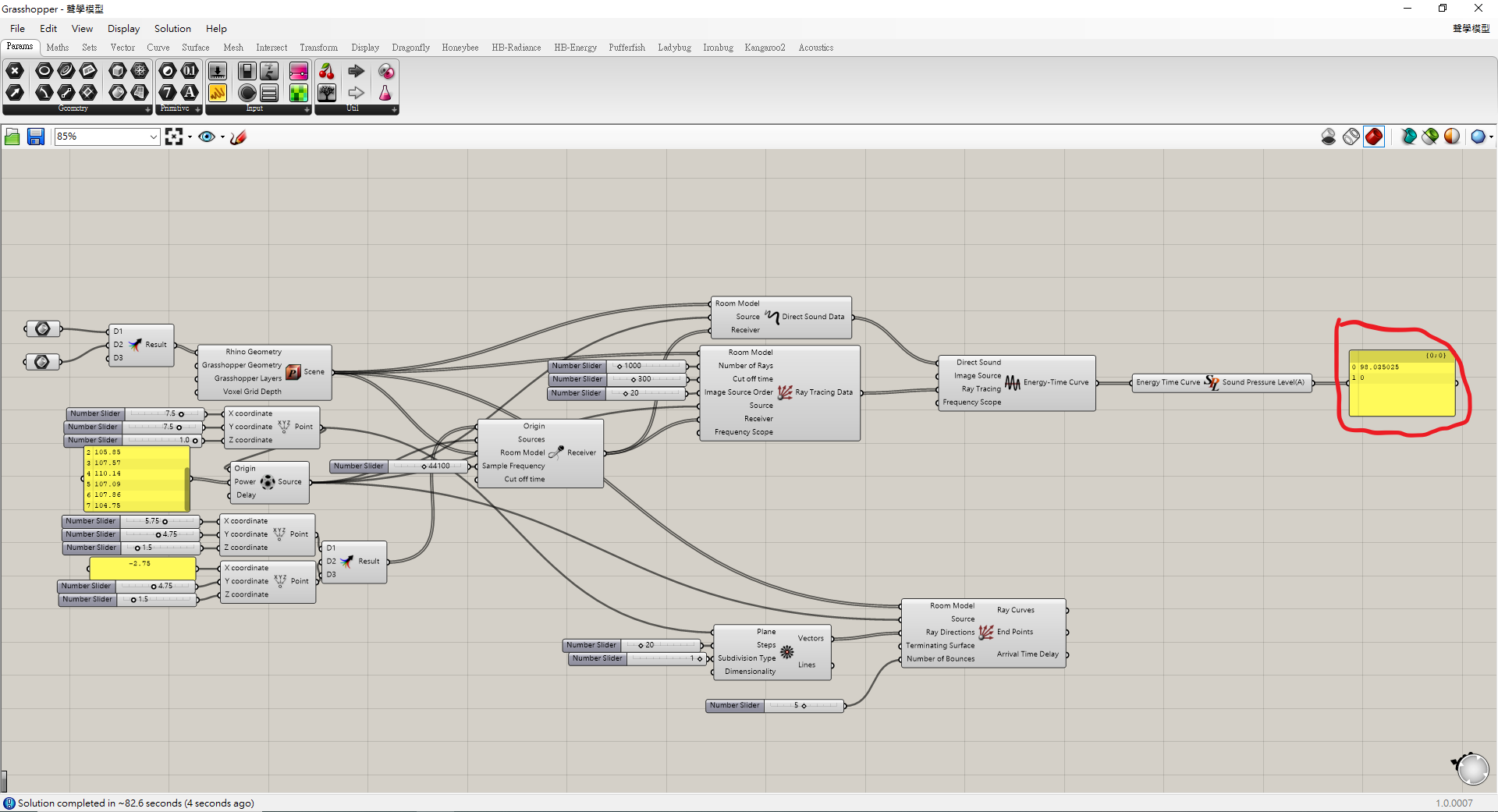Expand the Primitive panel with the plus

198,110
